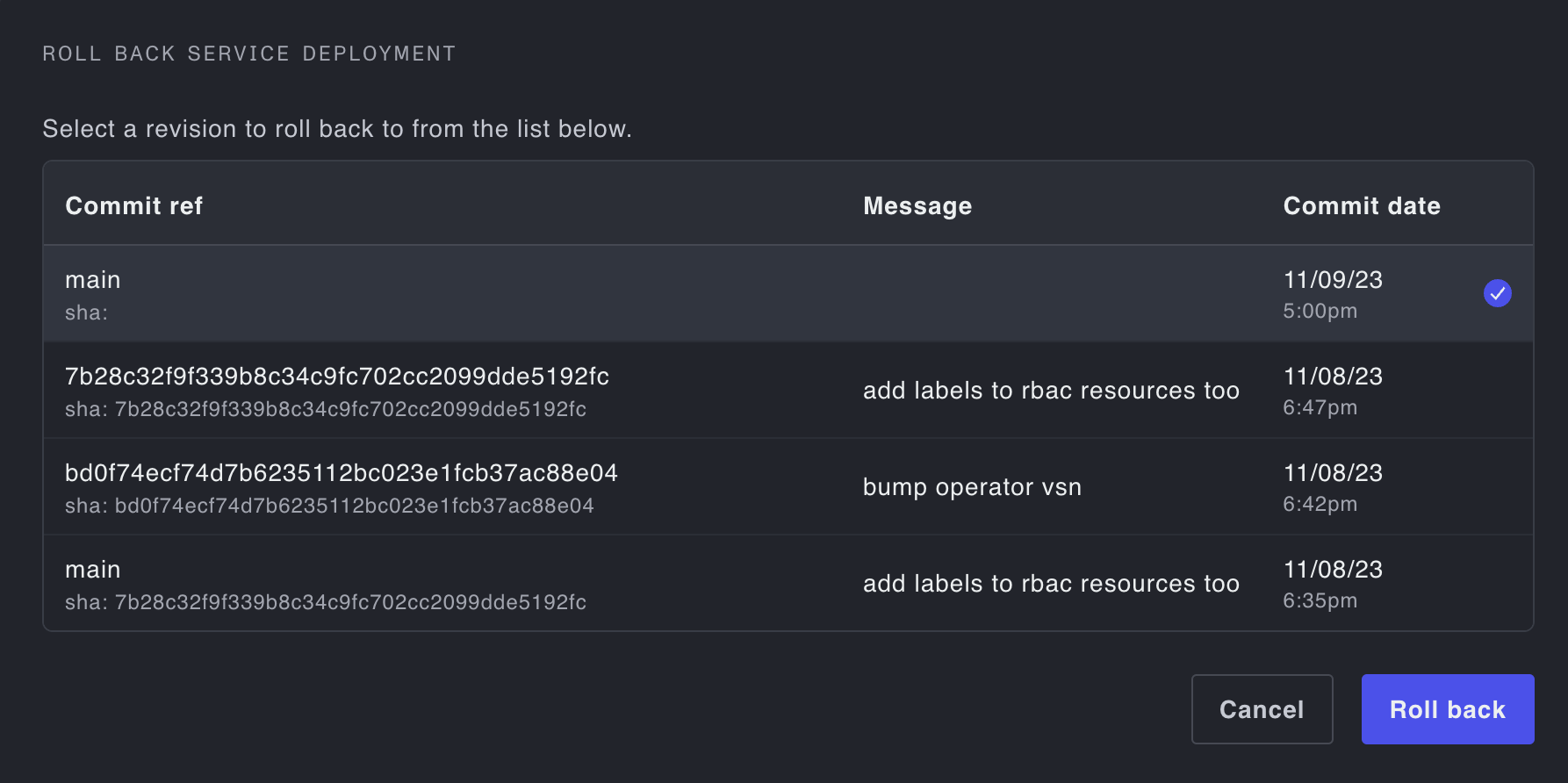
Task: Click the blue selected-revision checkmark icon
Action: (1497, 293)
